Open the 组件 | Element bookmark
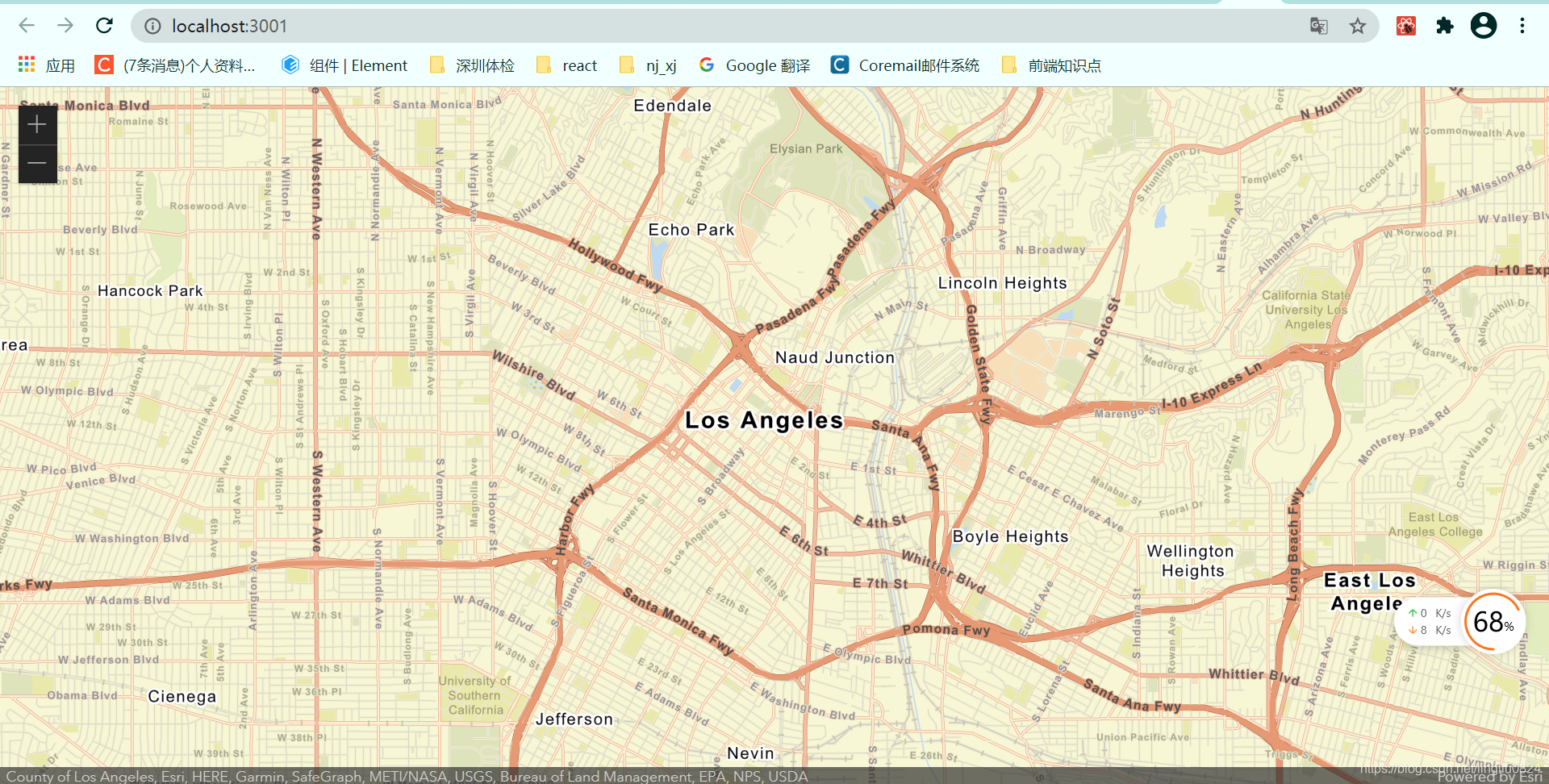The image size is (1549, 784). (x=344, y=65)
